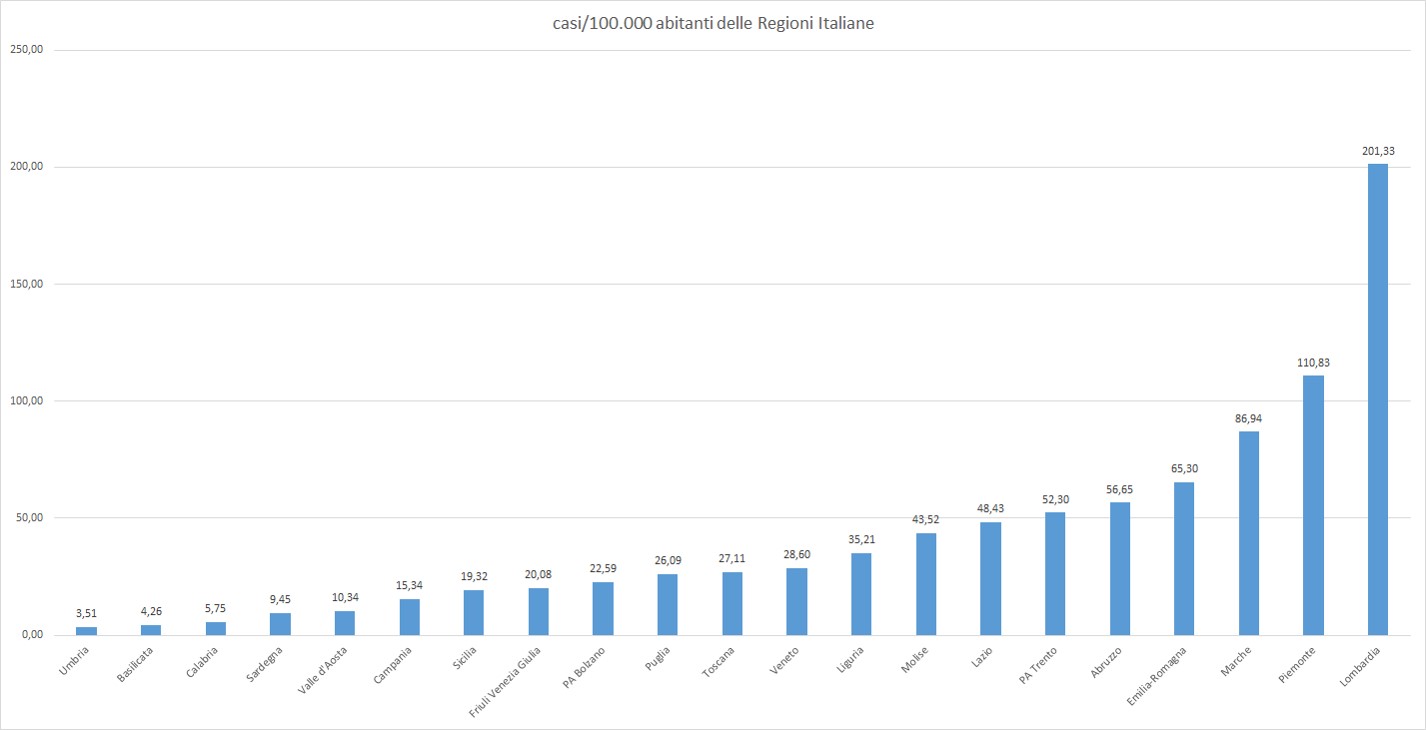This screenshot has height=730, width=1426.
Task: Click the 35,21 data label
Action: tap(861, 540)
